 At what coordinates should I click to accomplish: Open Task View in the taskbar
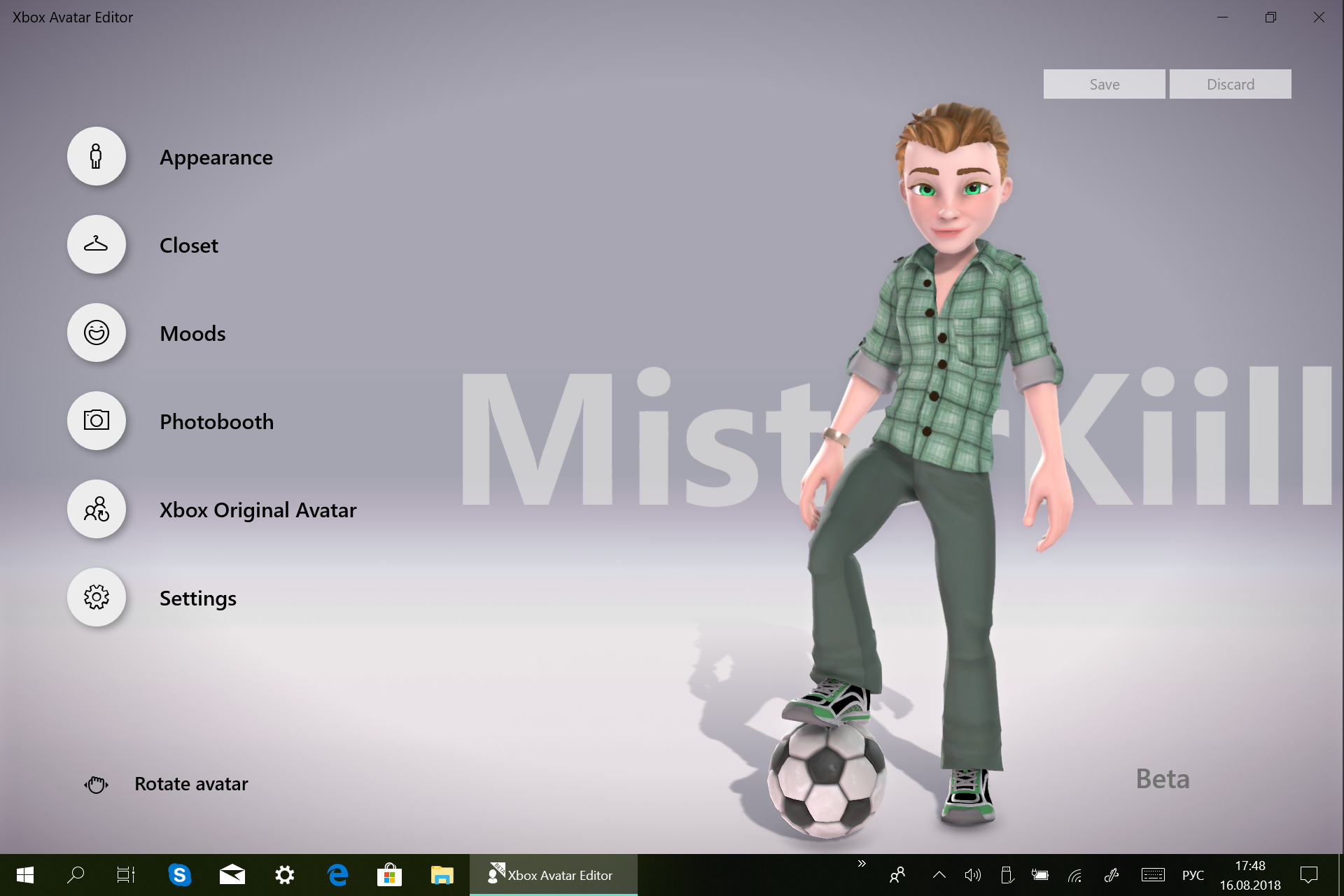pos(126,875)
